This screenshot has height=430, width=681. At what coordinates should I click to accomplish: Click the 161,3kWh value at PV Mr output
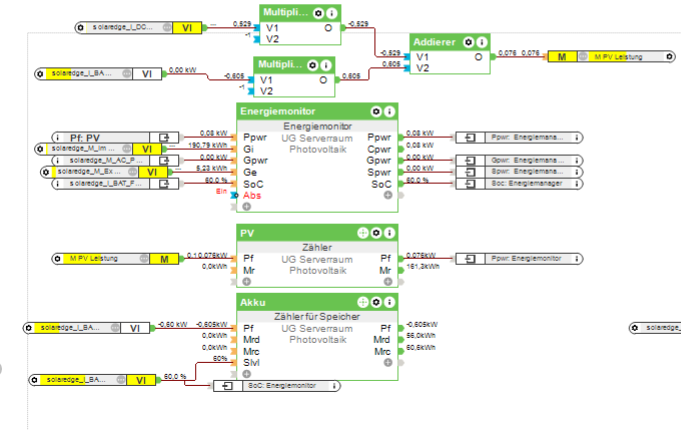423,266
